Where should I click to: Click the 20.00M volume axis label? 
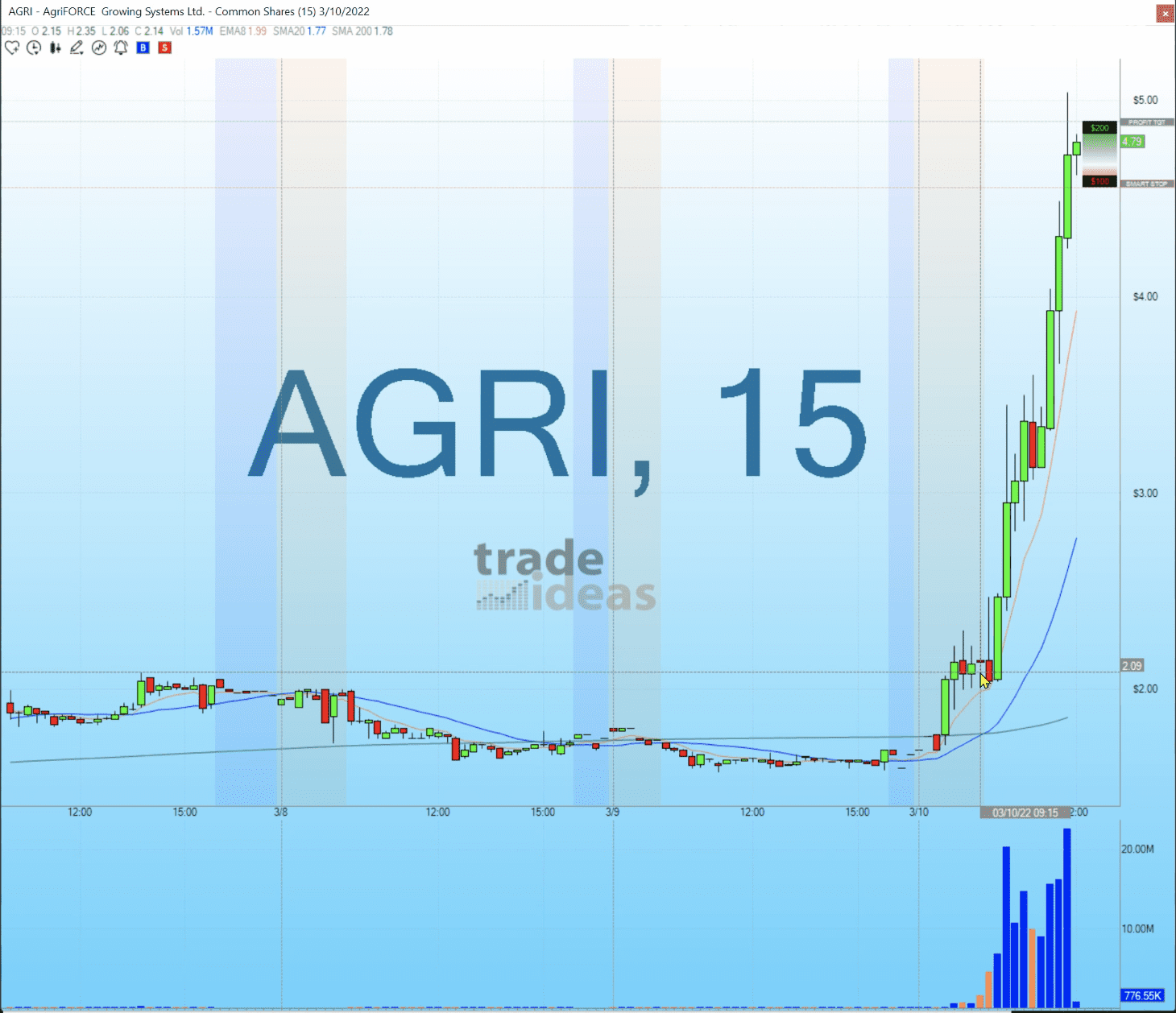(1137, 849)
